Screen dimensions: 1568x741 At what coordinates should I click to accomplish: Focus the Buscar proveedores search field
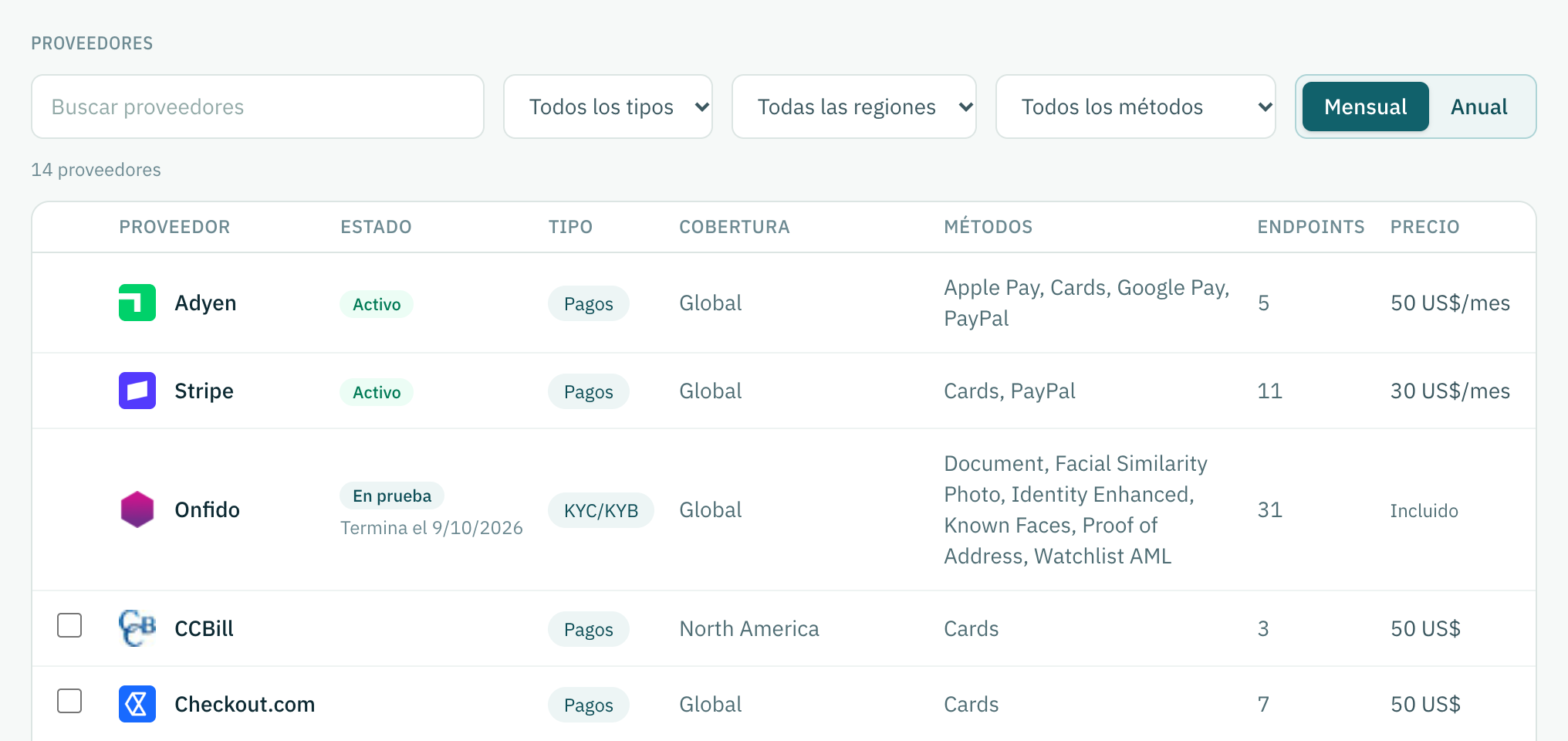click(258, 107)
